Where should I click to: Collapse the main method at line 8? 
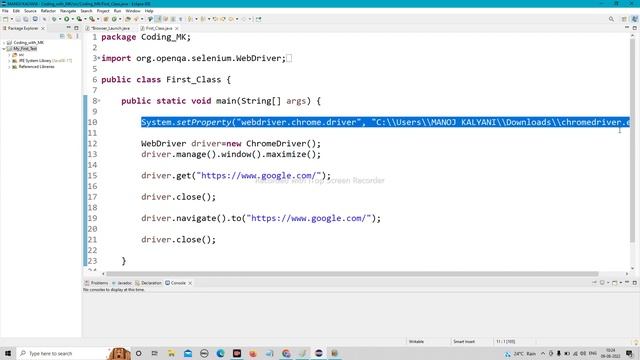pyautogui.click(x=99, y=101)
